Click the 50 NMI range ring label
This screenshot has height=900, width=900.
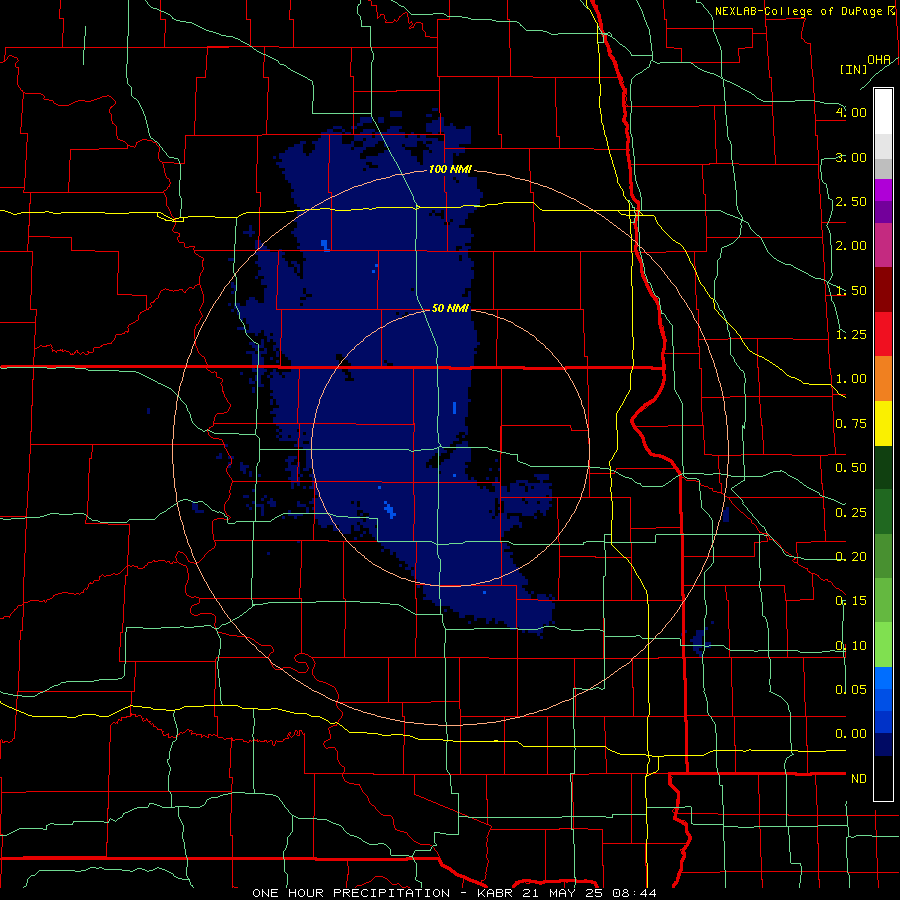click(449, 308)
